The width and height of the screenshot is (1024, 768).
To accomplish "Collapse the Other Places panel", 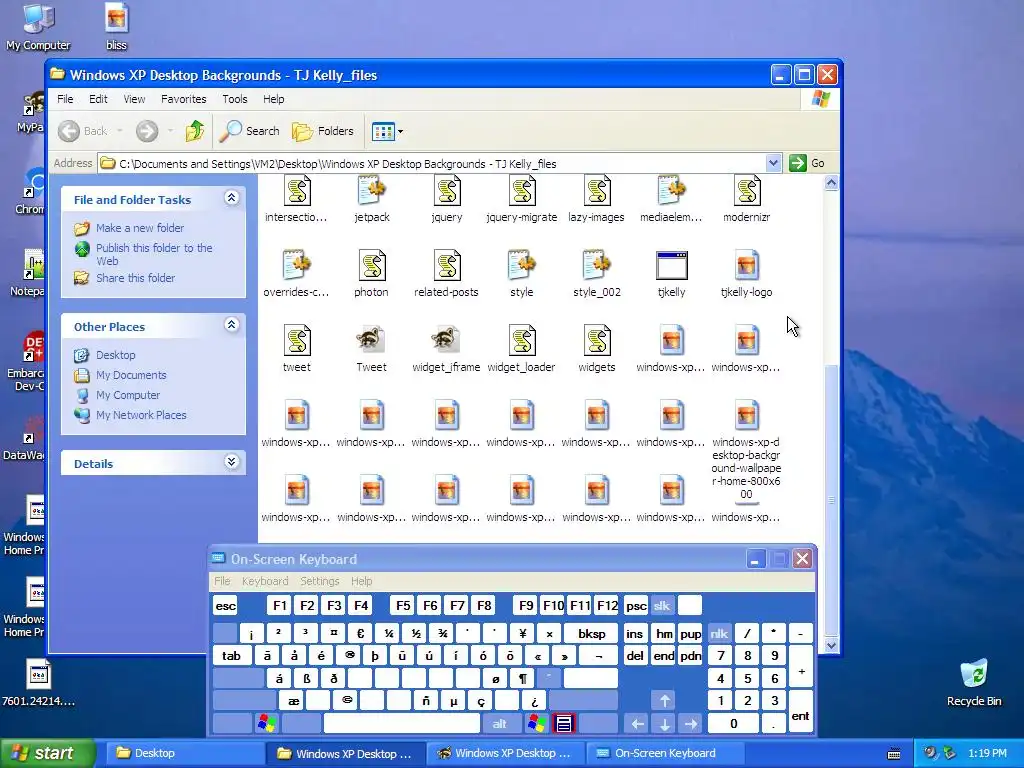I will point(231,325).
